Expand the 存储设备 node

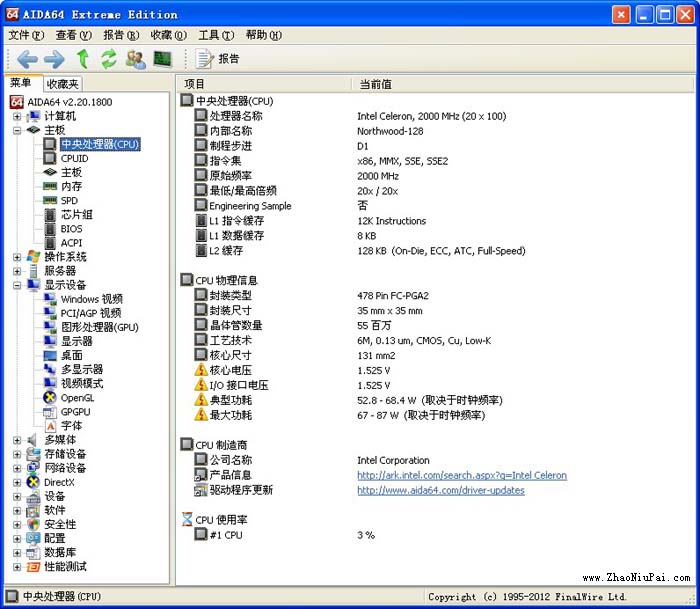[x=17, y=455]
